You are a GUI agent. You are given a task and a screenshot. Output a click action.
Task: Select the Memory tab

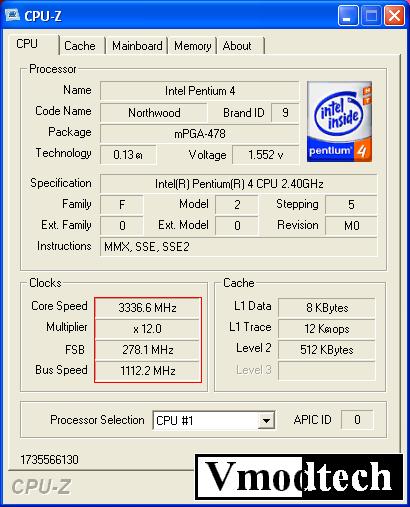[193, 46]
